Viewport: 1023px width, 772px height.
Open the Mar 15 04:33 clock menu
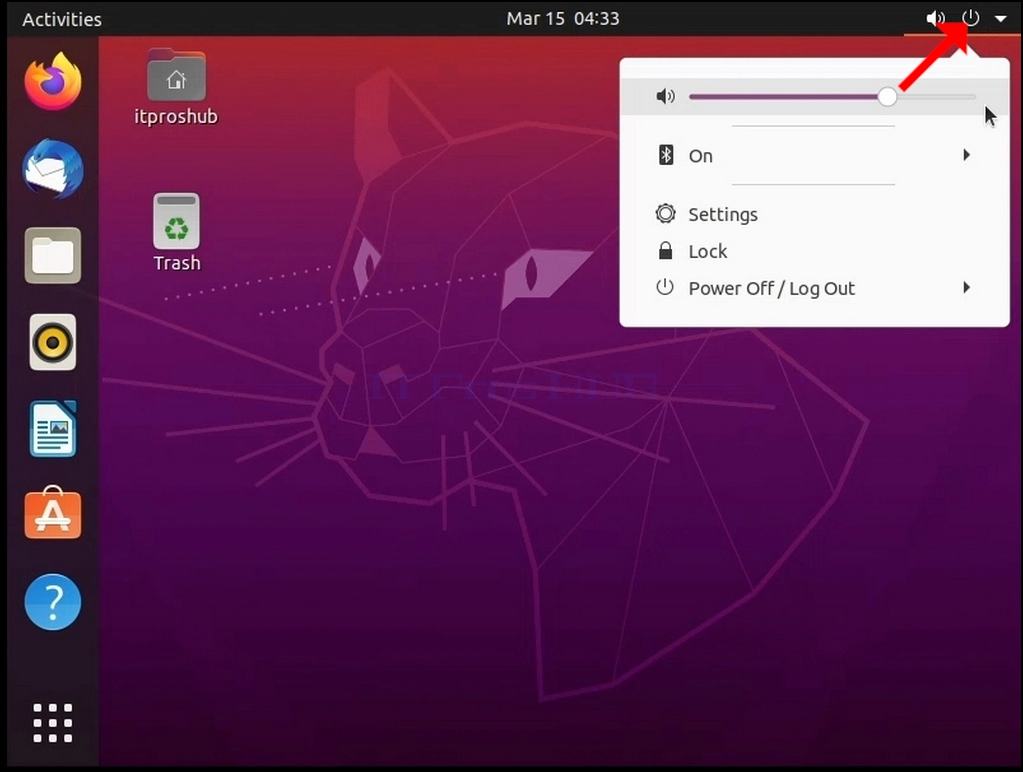pyautogui.click(x=563, y=18)
